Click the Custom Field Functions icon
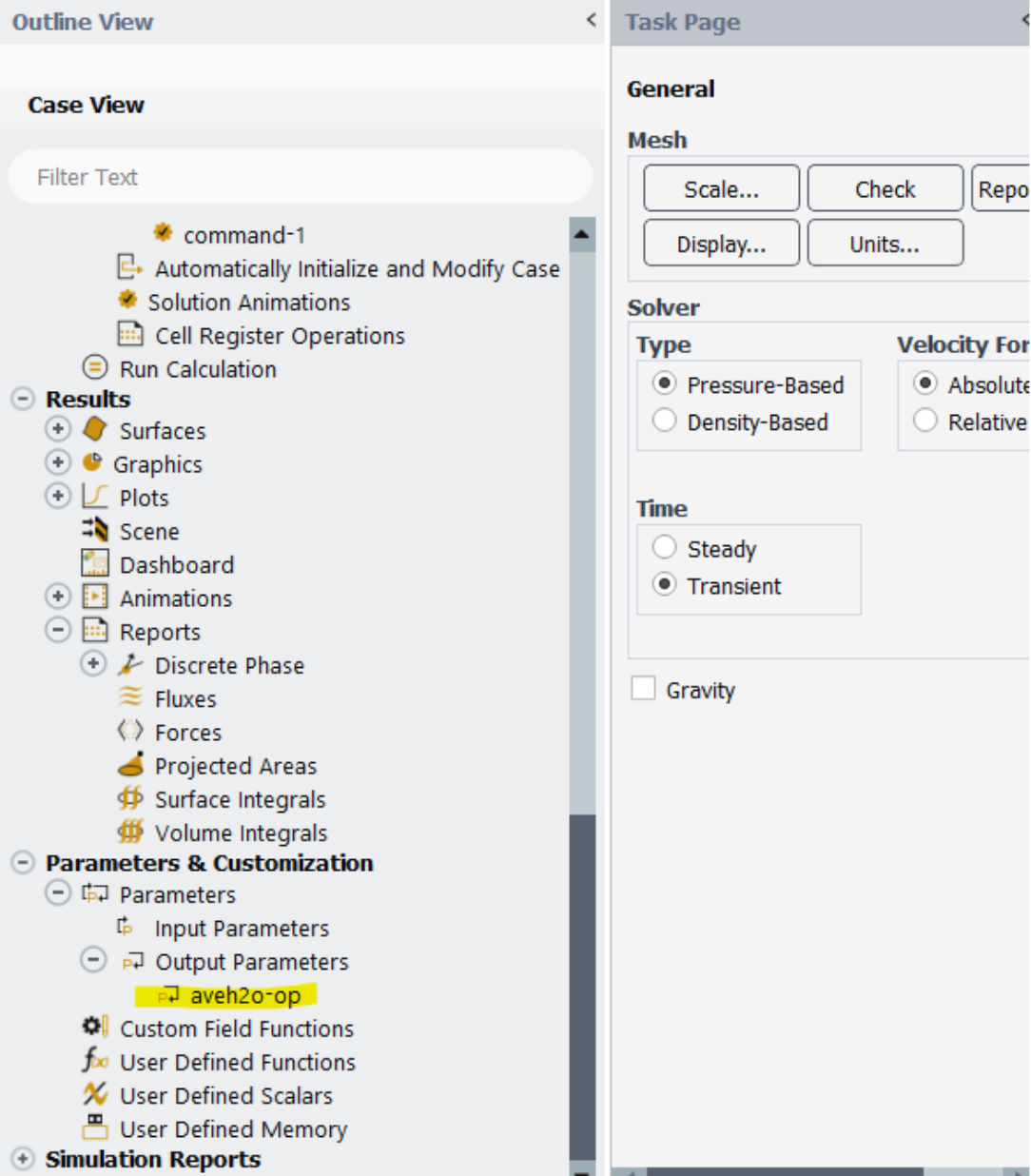The height and width of the screenshot is (1176, 1031). point(95,1028)
